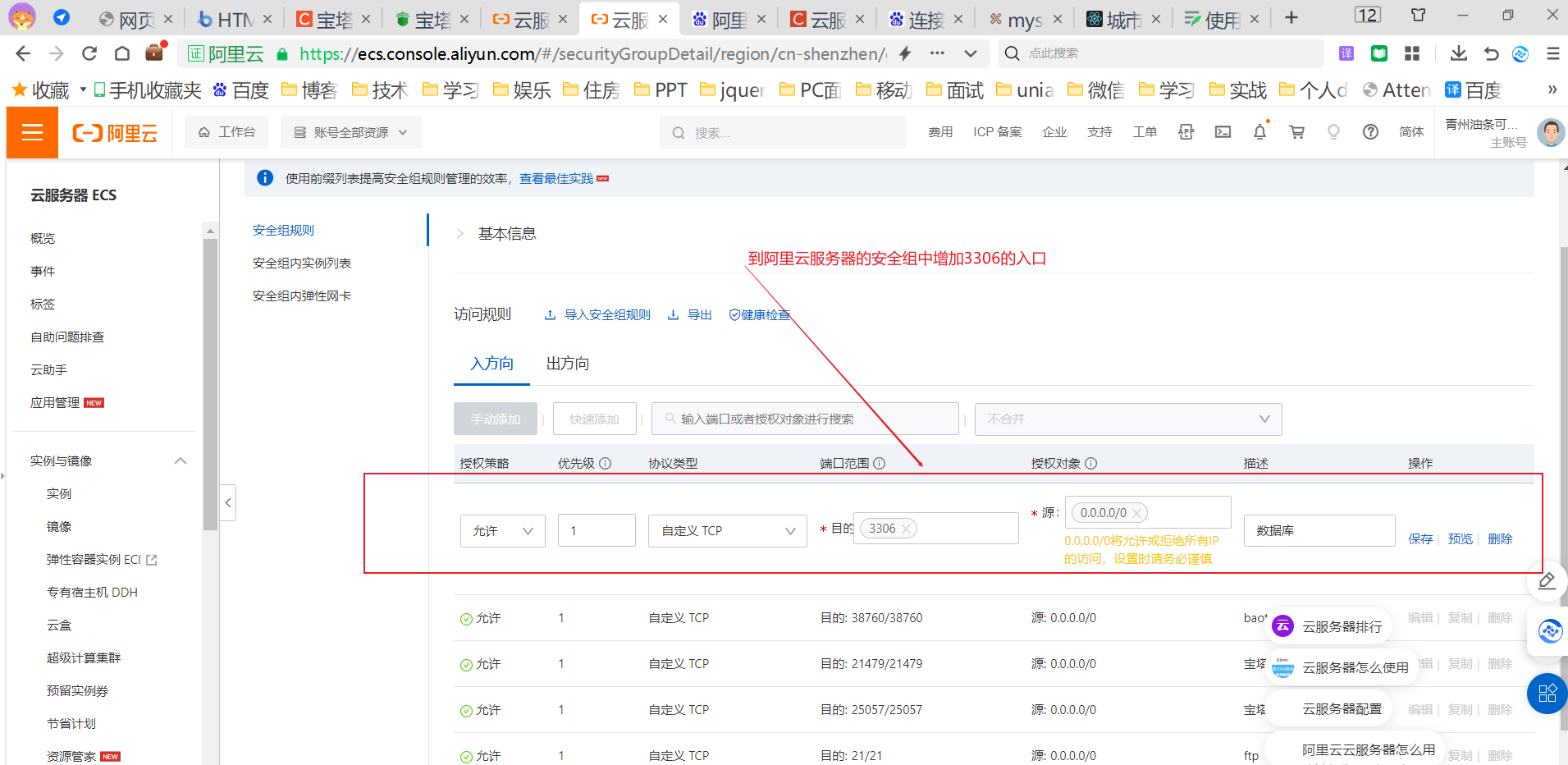Click the top console search box

coord(783,132)
